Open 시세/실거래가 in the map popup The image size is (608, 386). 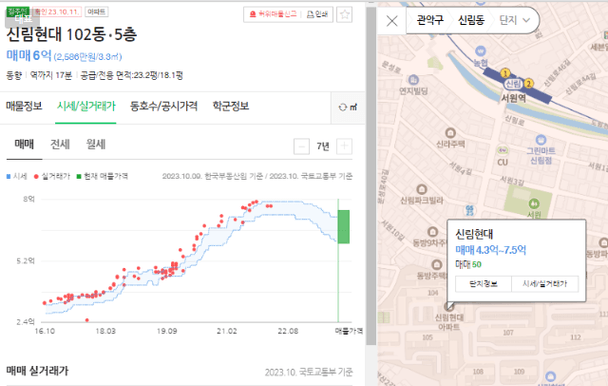545,284
